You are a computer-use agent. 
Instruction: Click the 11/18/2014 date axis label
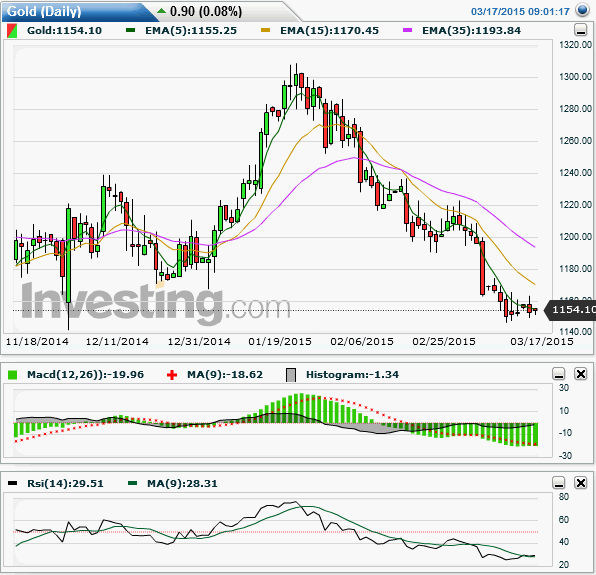click(37, 342)
